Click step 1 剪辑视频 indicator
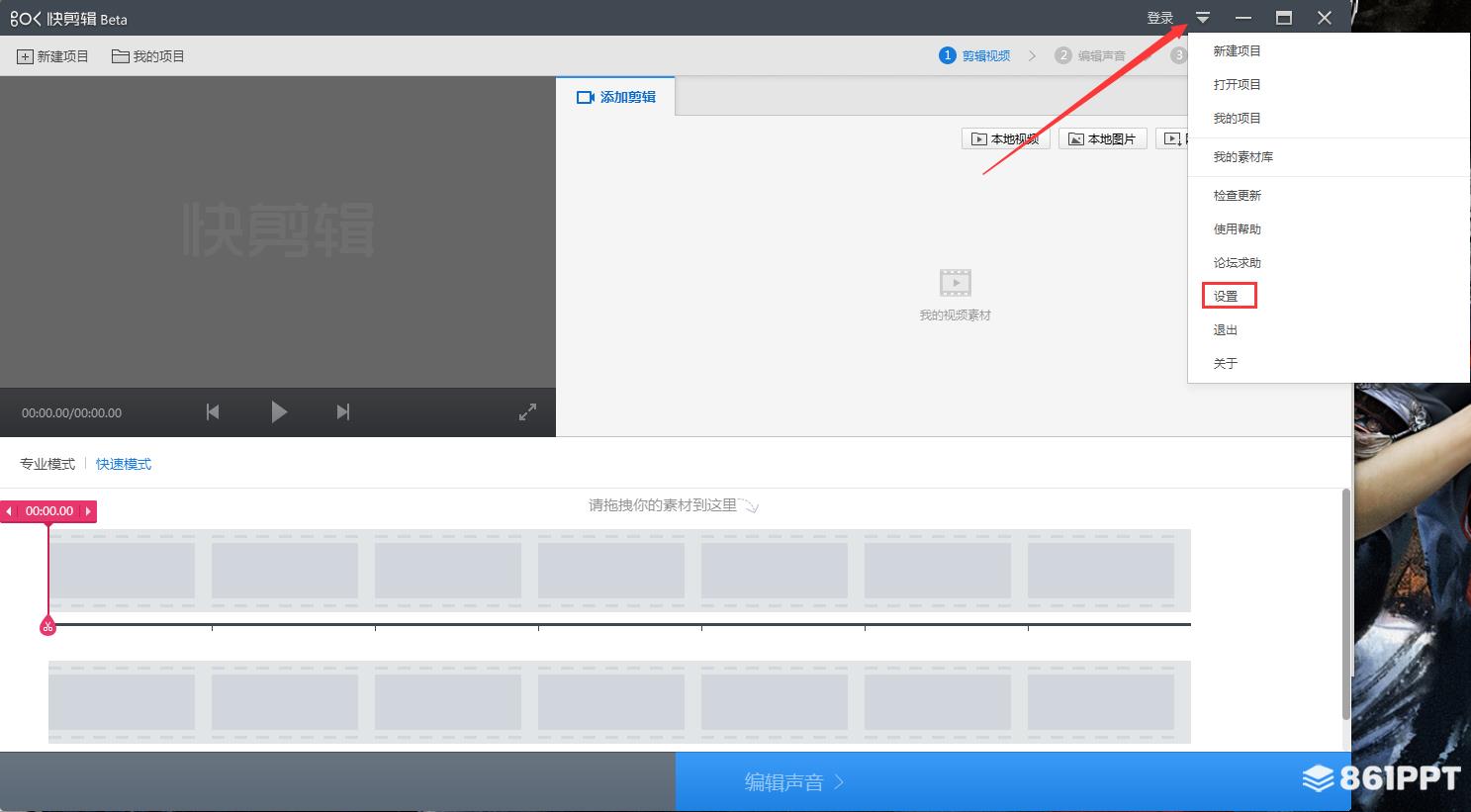 tap(975, 55)
